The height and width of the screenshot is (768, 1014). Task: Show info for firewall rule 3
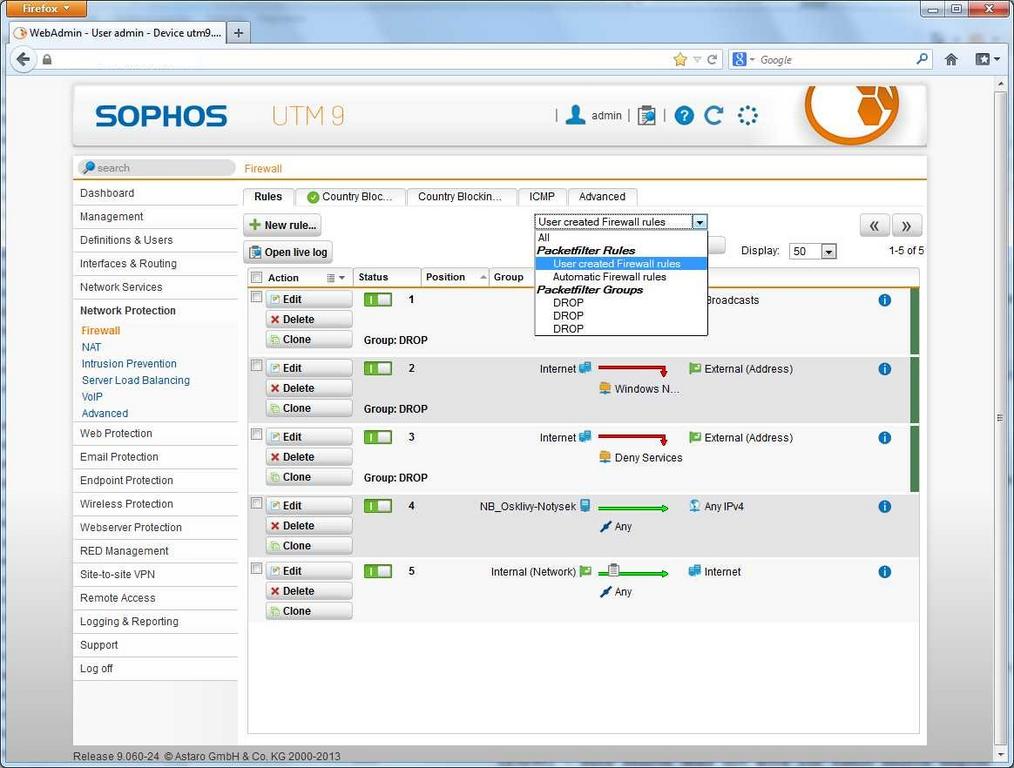885,438
